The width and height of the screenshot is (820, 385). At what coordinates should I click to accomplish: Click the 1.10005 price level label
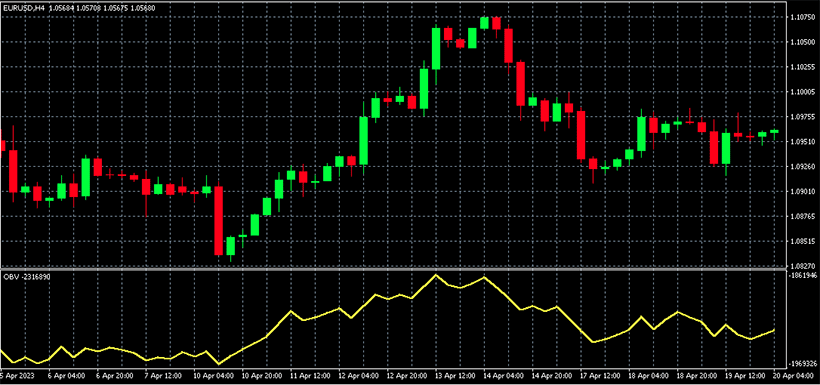click(803, 92)
